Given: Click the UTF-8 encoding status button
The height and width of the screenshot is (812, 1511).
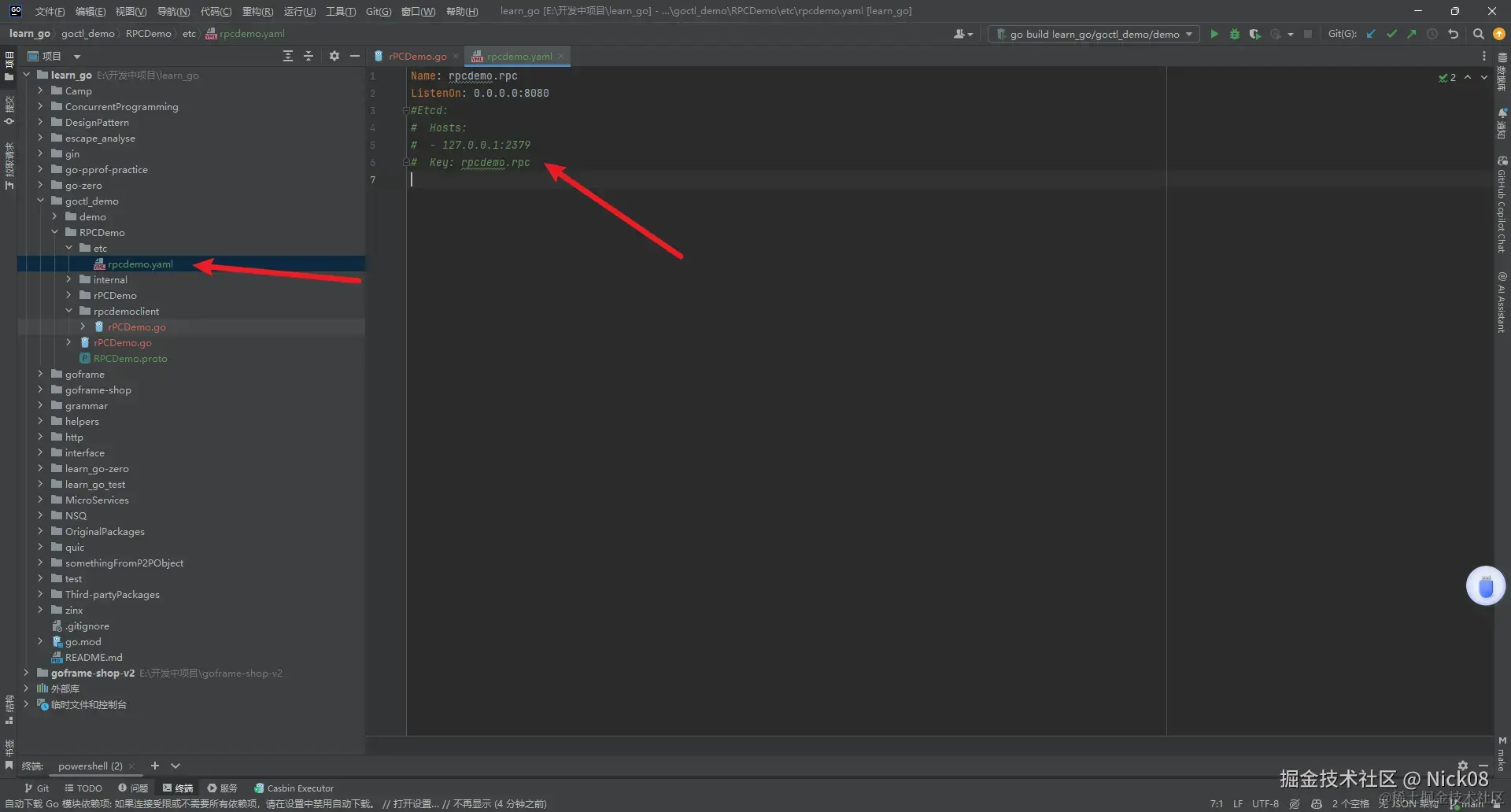Looking at the screenshot, I should click(1265, 803).
